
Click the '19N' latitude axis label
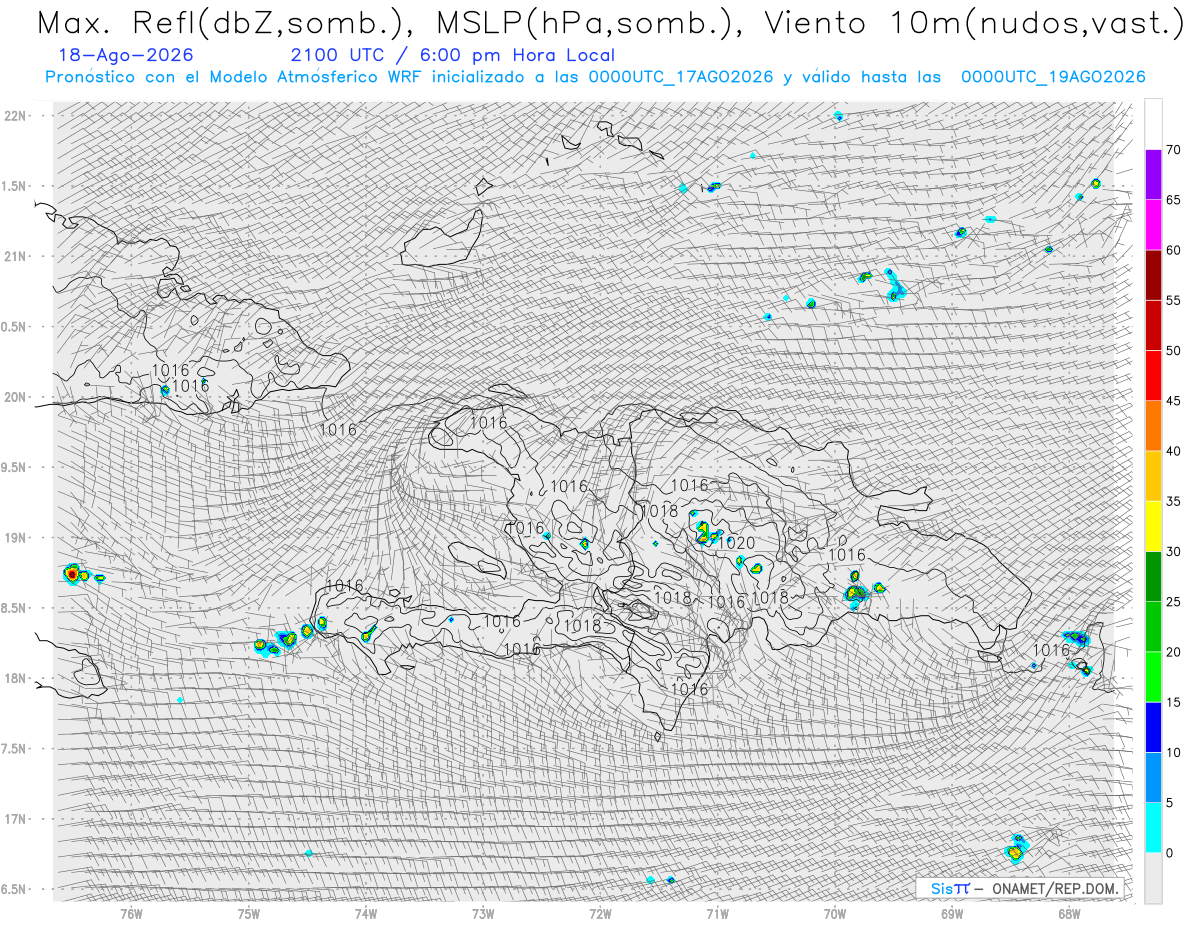click(14, 538)
